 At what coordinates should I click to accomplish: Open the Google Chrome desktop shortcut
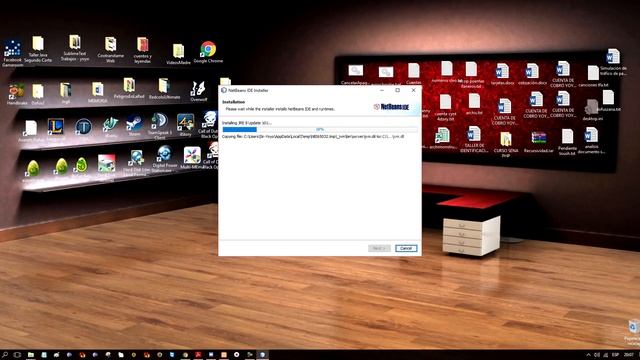tap(208, 52)
